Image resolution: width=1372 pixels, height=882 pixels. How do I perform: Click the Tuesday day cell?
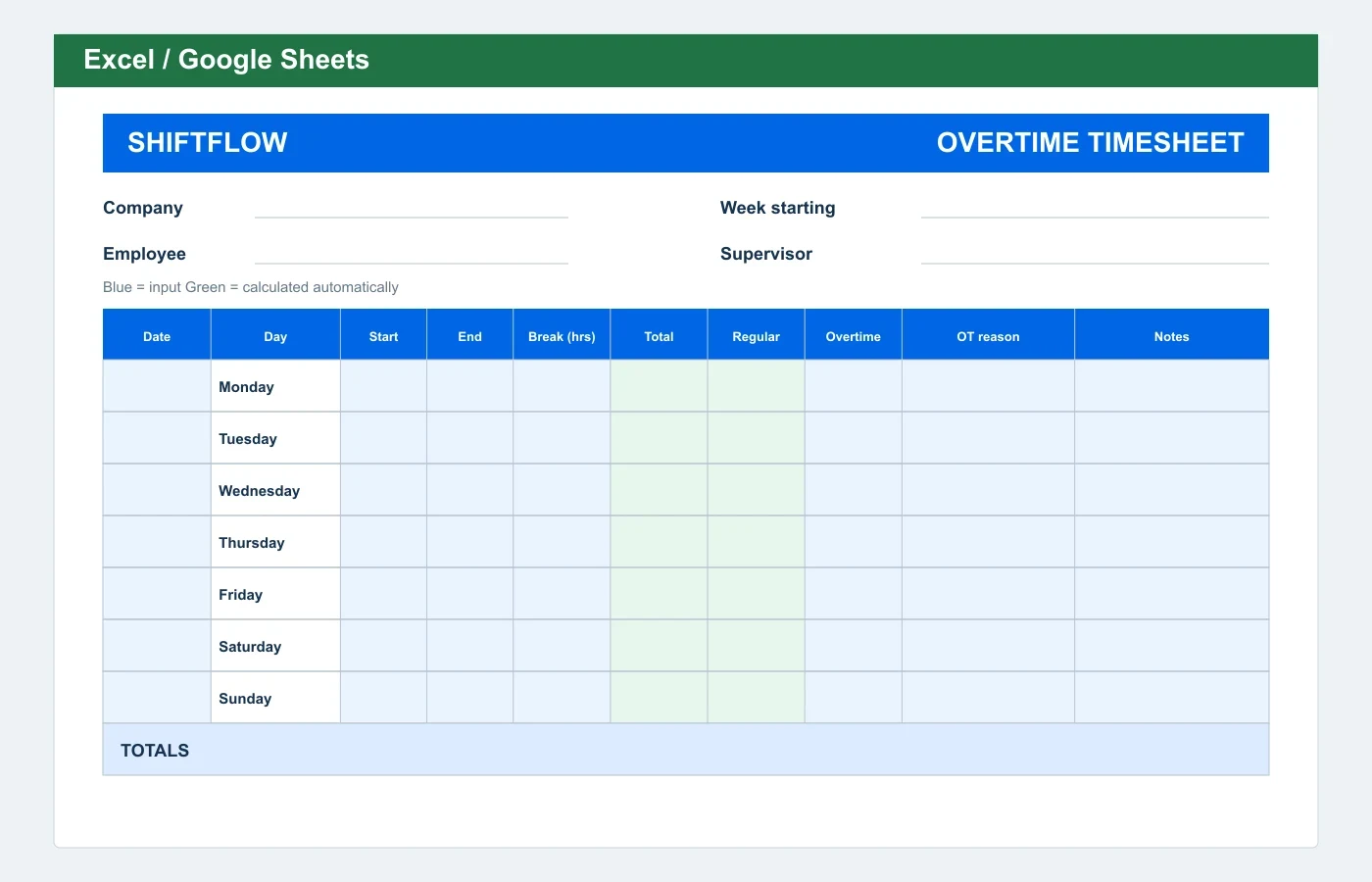pos(275,438)
